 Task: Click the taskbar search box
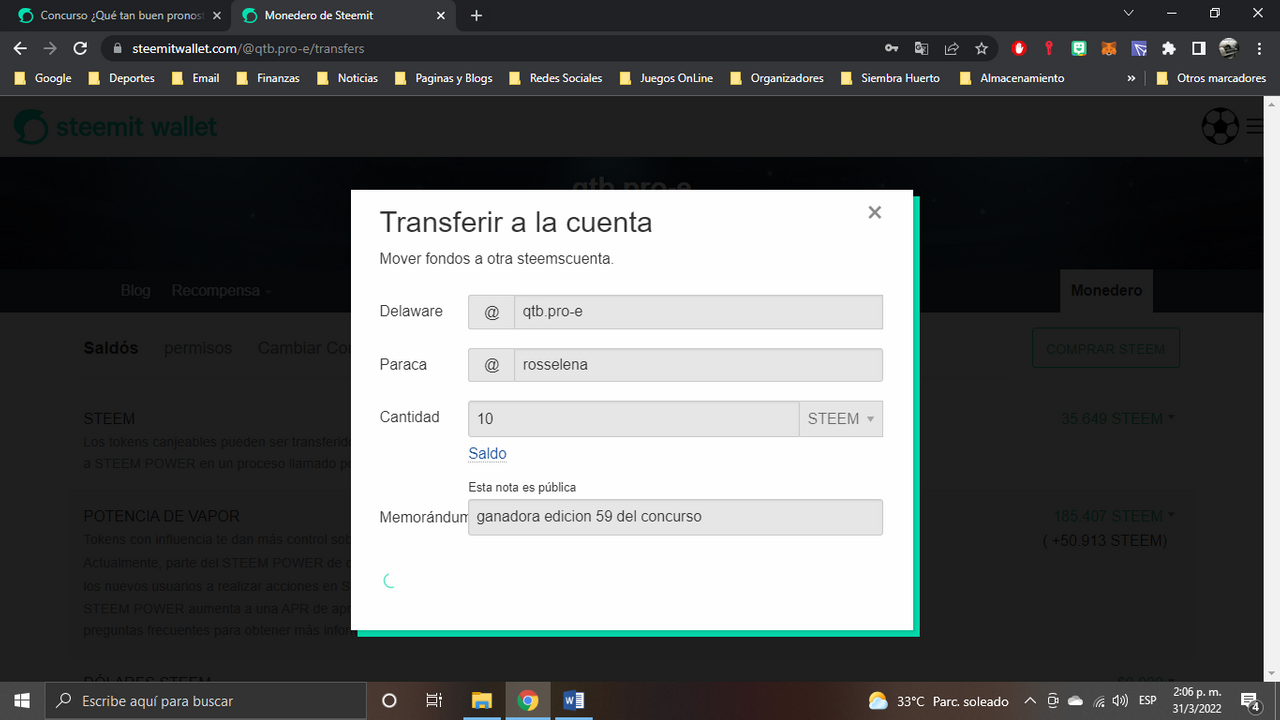(x=206, y=700)
